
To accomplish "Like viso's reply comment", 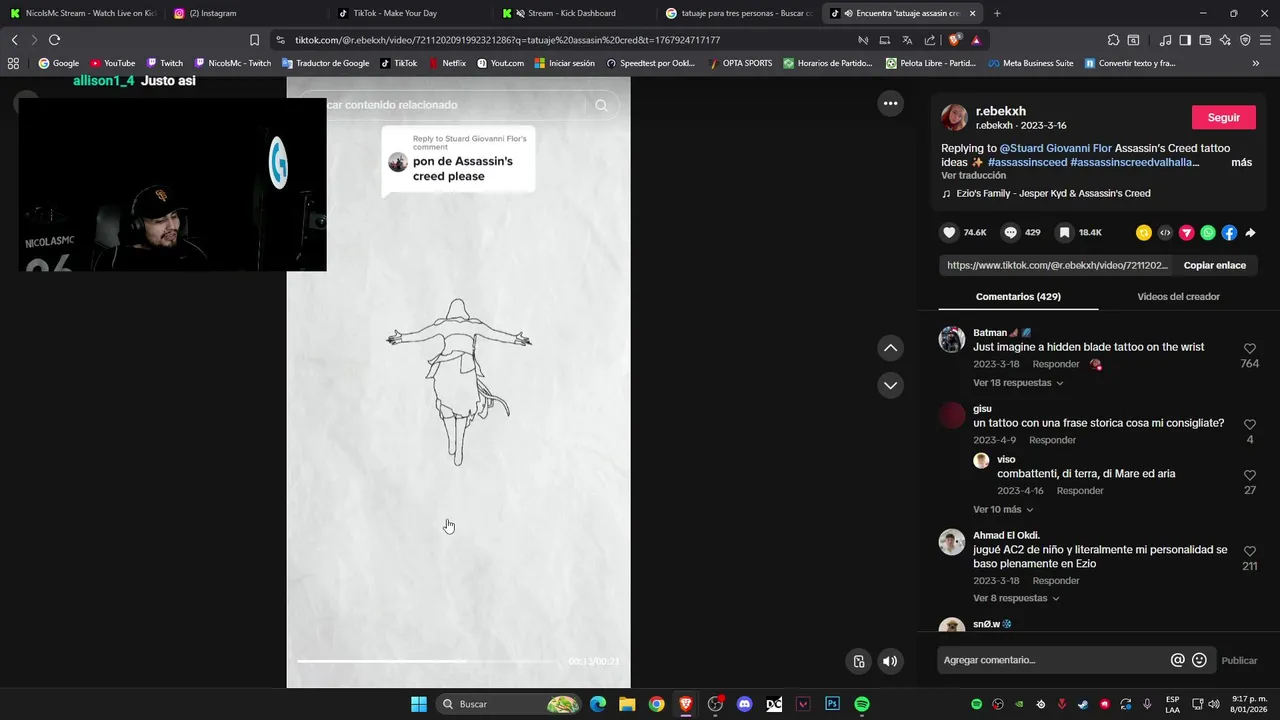I will (1250, 475).
